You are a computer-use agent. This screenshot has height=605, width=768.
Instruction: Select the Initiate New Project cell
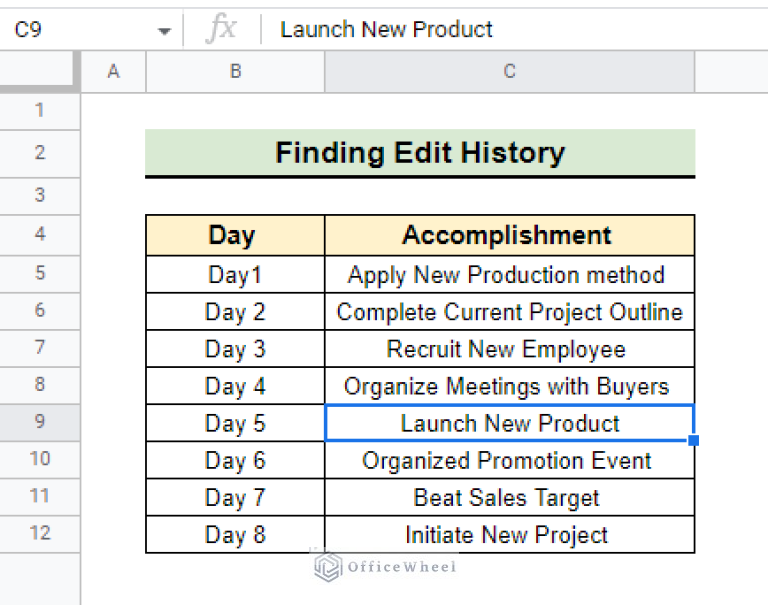pyautogui.click(x=509, y=534)
